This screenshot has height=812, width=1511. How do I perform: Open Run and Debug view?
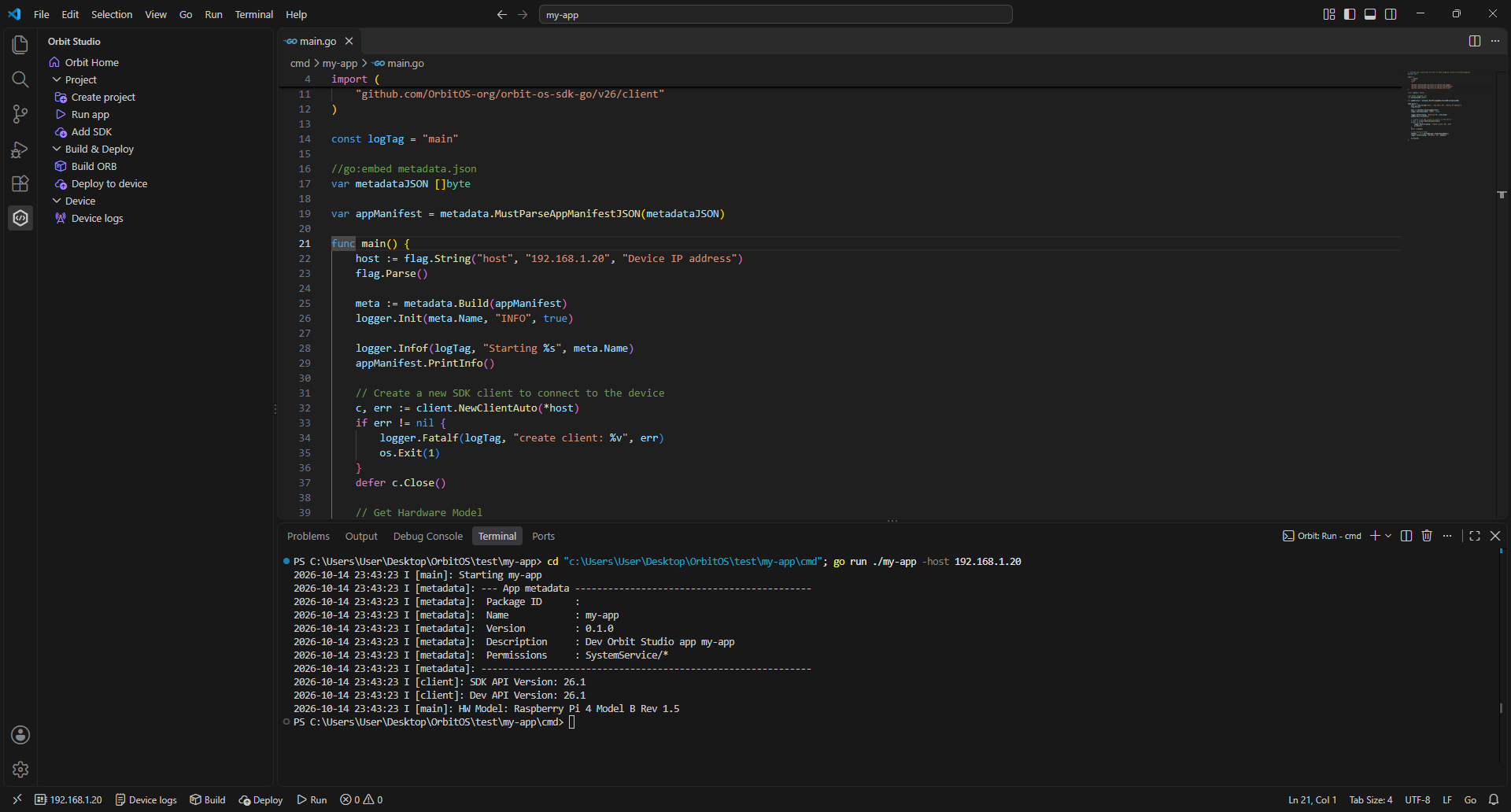pos(20,149)
